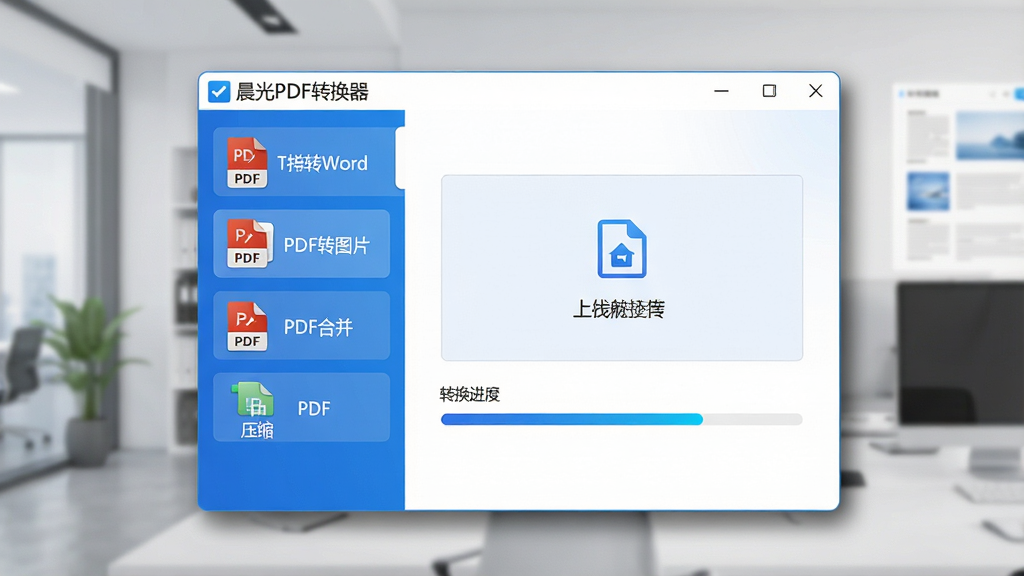Click the 转换进度 label
The width and height of the screenshot is (1024, 576).
(x=470, y=394)
